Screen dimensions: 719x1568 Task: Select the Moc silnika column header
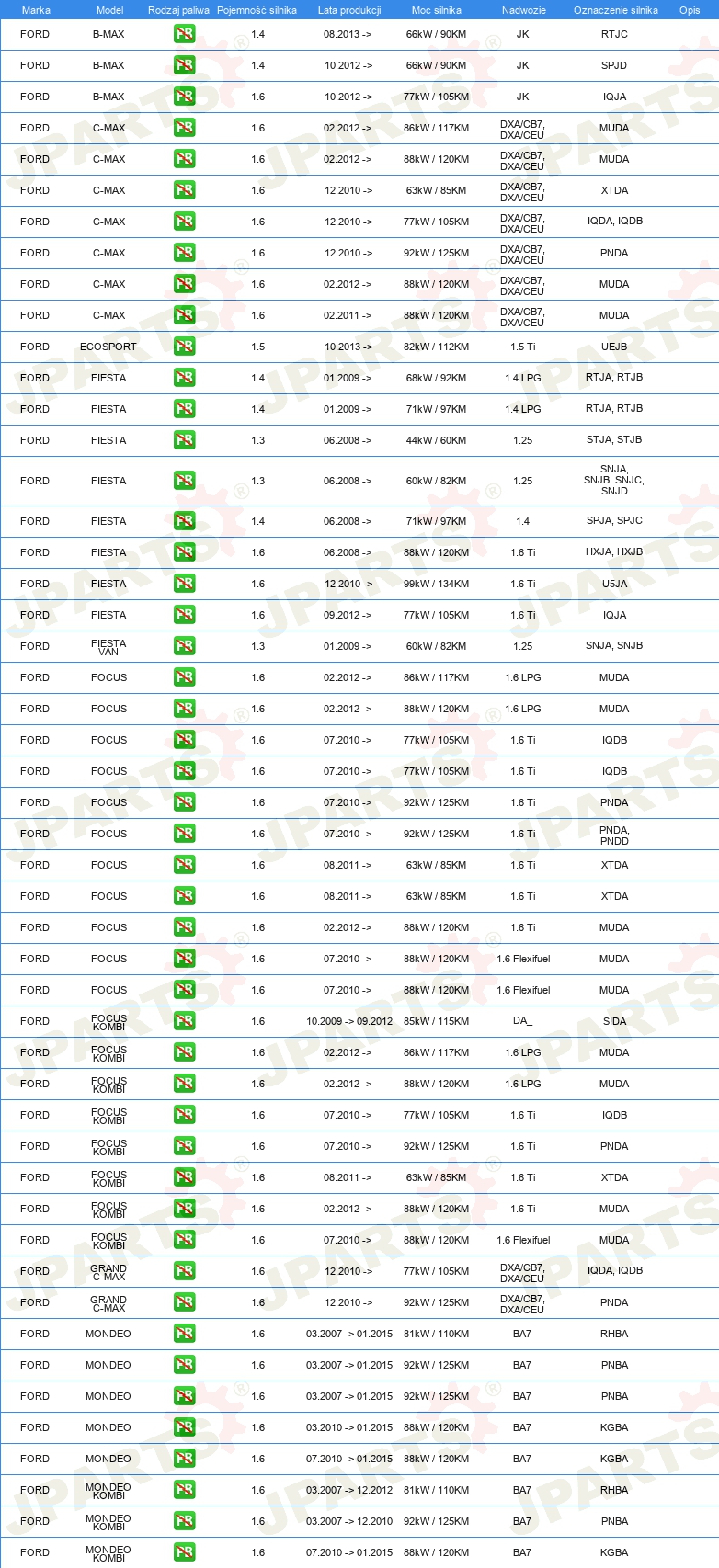coord(437,10)
